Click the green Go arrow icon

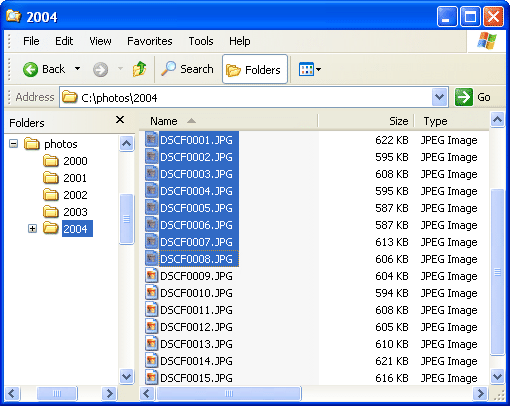click(464, 97)
